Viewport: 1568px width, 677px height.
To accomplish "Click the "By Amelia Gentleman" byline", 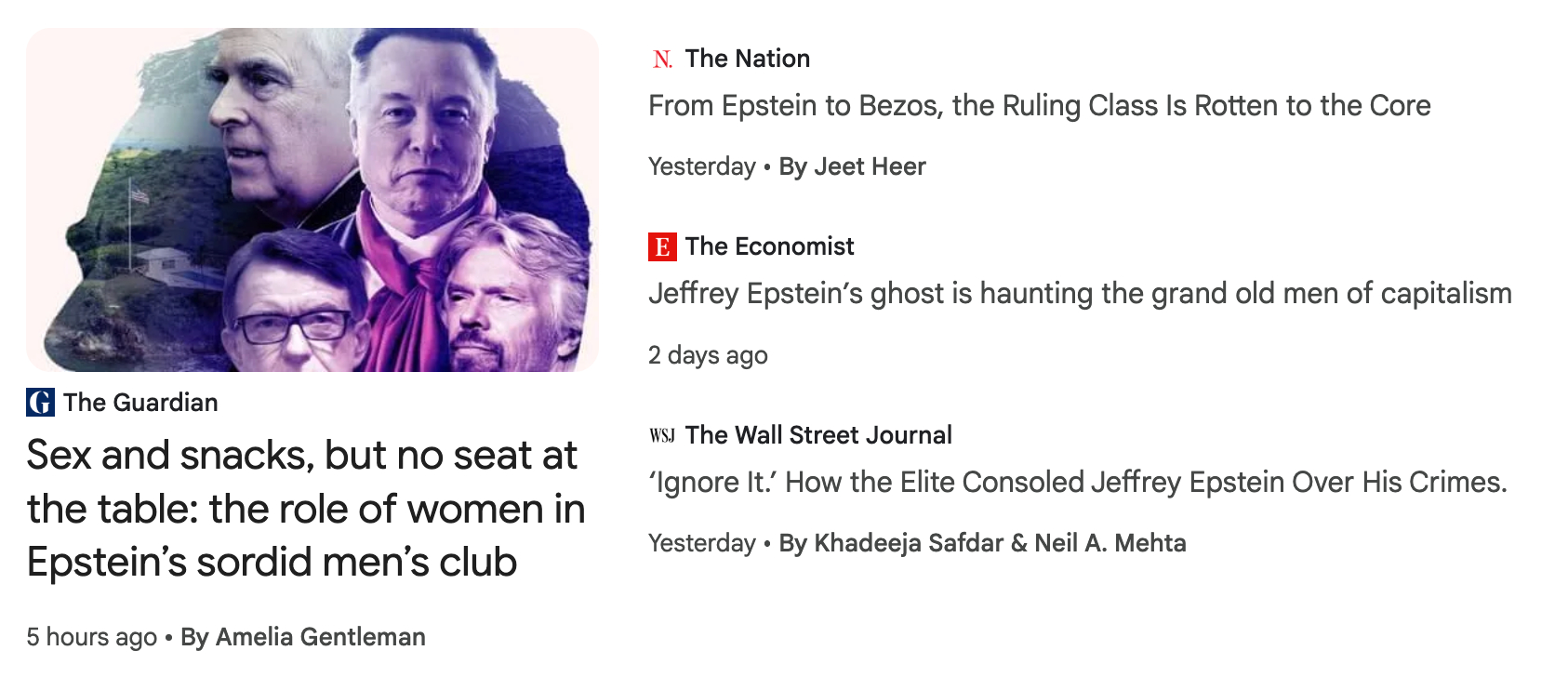I will [303, 637].
